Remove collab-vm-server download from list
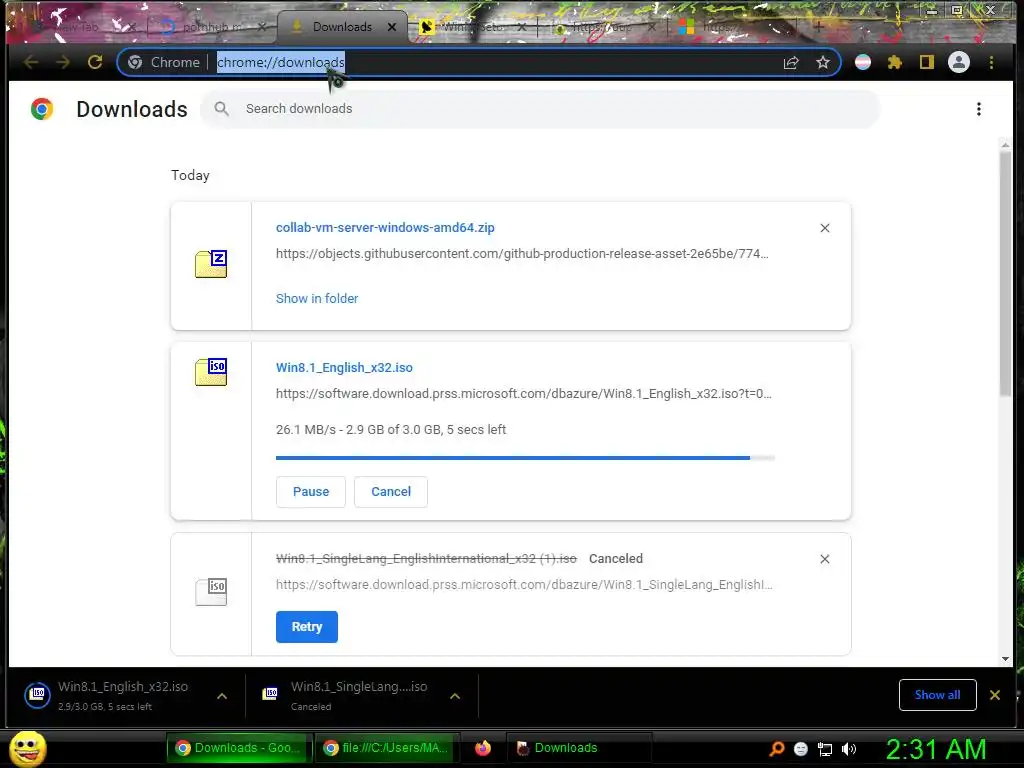Screen dimensions: 1024x768 pos(825,228)
